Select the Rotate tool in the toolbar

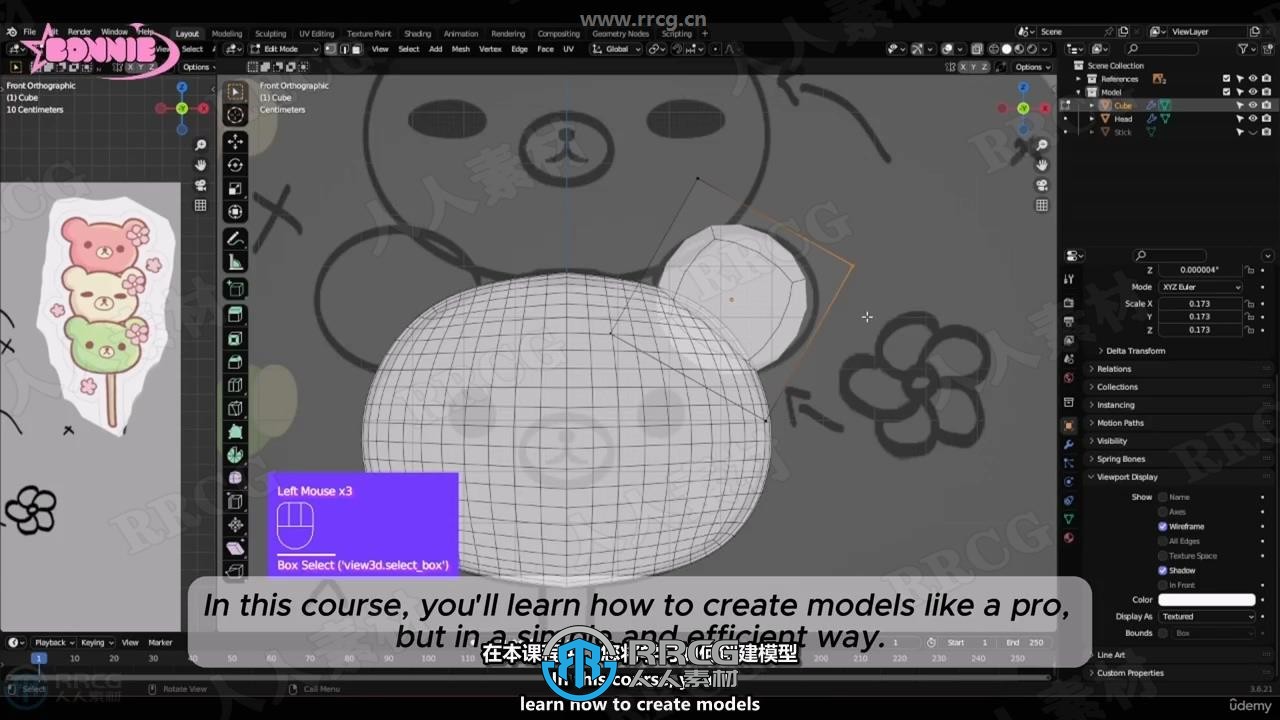pos(235,165)
